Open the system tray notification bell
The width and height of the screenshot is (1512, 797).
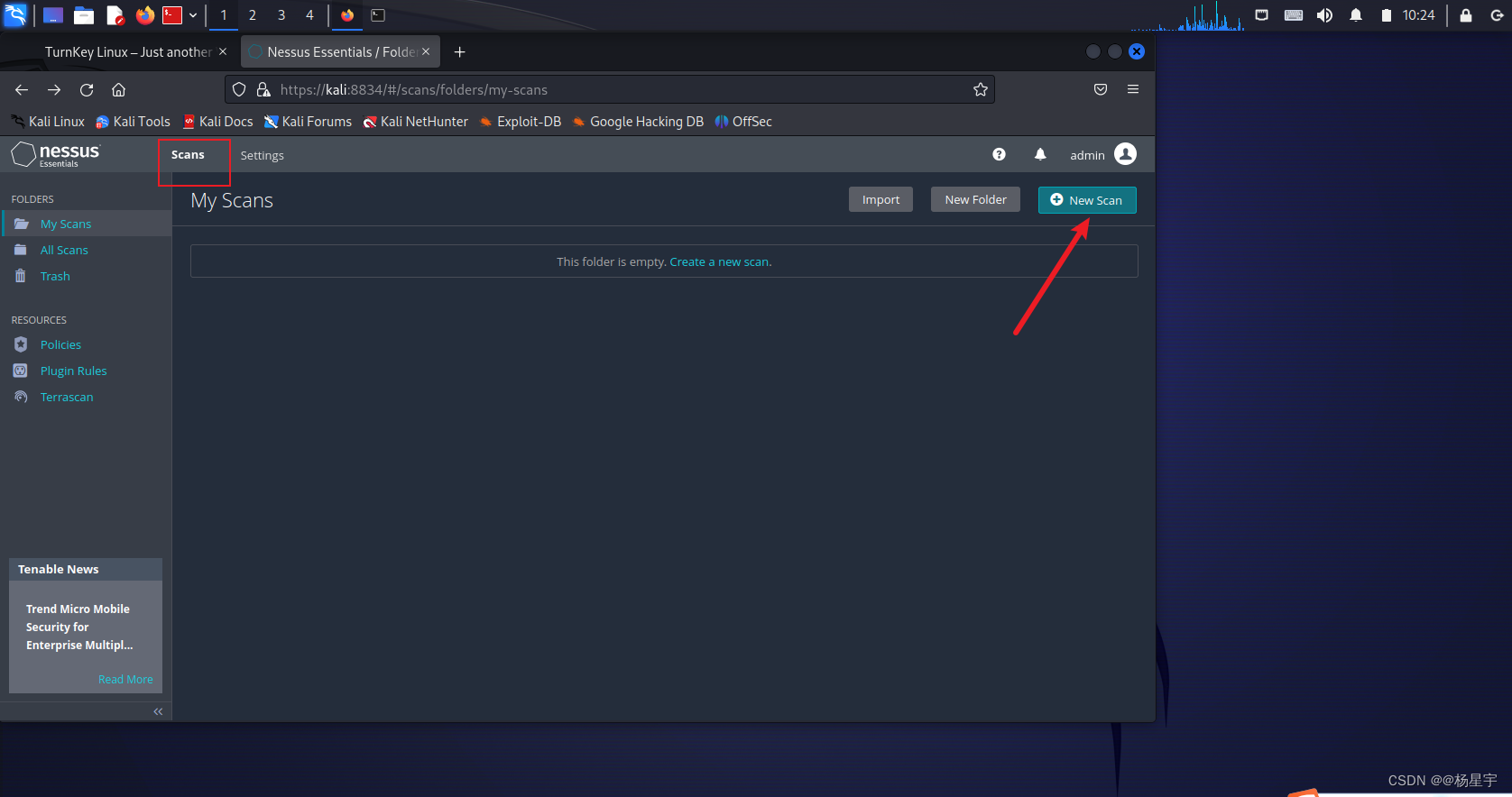(1356, 15)
